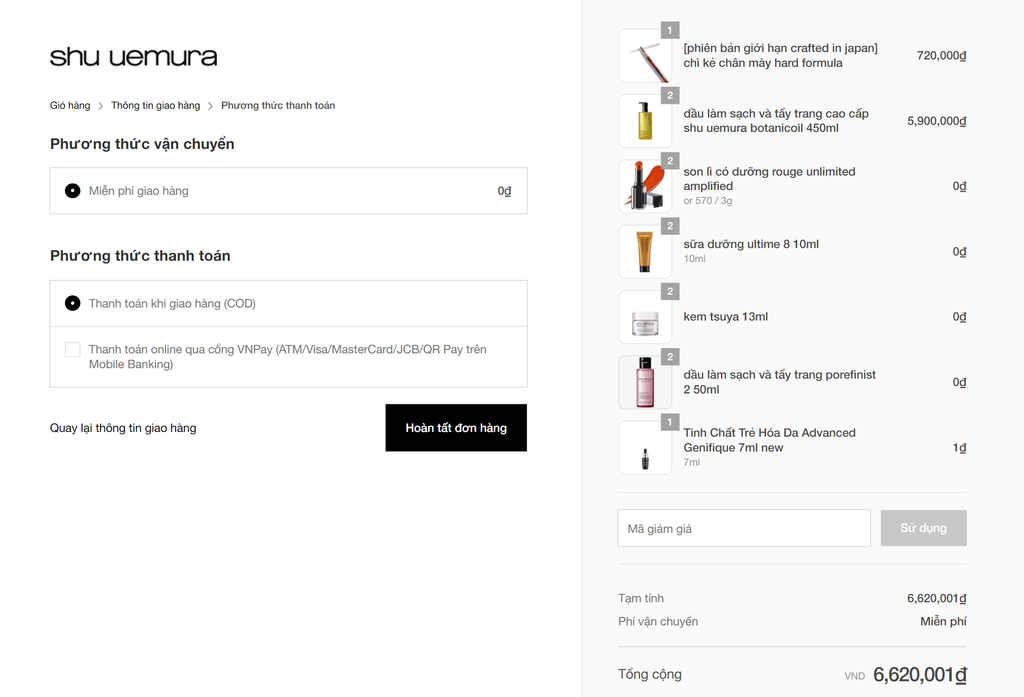The height and width of the screenshot is (697, 1024).
Task: Click the 5,900,000₫ price
Action: click(937, 121)
